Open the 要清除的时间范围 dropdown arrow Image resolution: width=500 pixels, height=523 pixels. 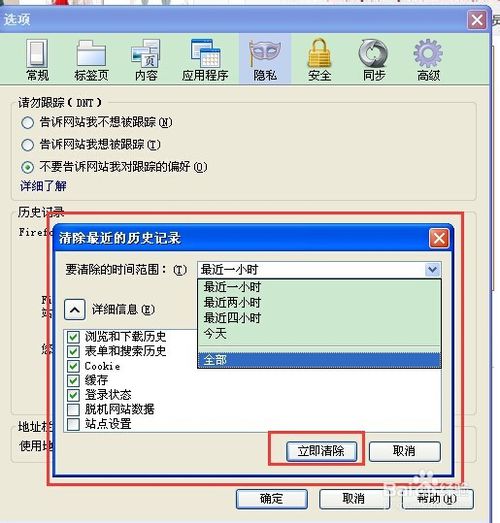pyautogui.click(x=433, y=270)
